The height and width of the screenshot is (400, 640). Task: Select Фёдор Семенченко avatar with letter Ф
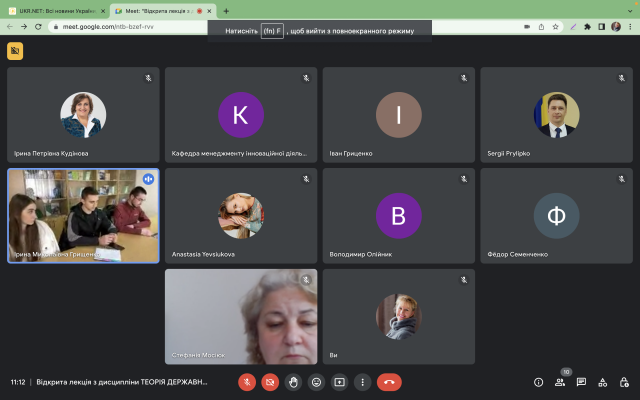point(556,216)
